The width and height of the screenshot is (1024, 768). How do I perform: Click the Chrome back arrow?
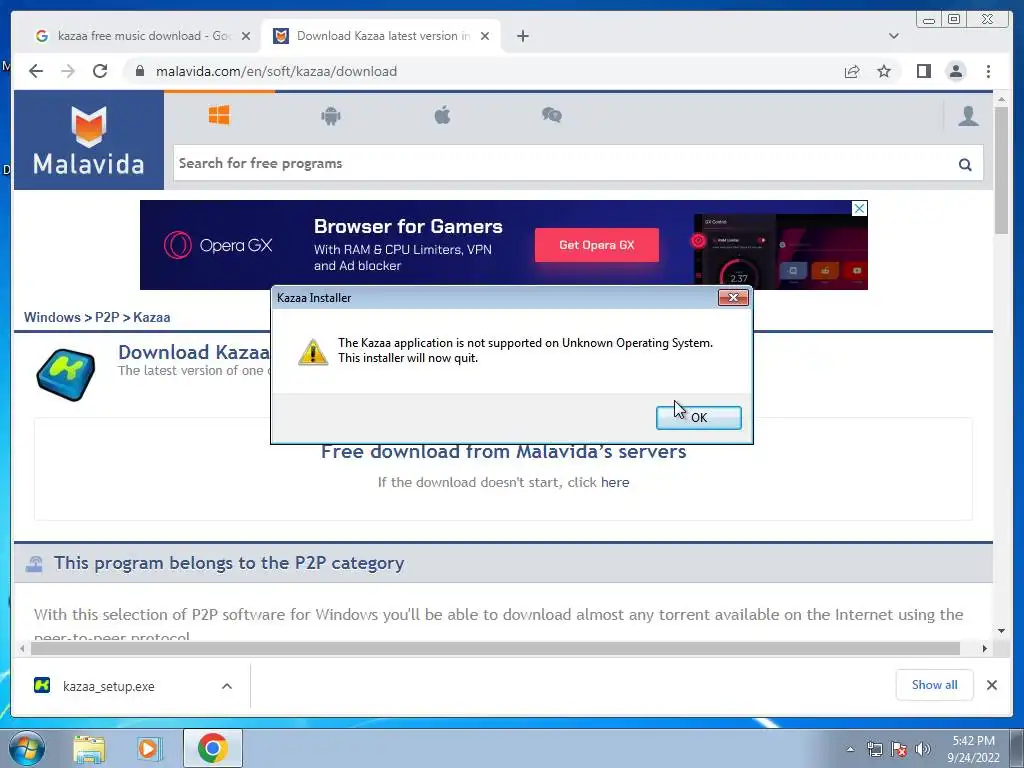[36, 71]
